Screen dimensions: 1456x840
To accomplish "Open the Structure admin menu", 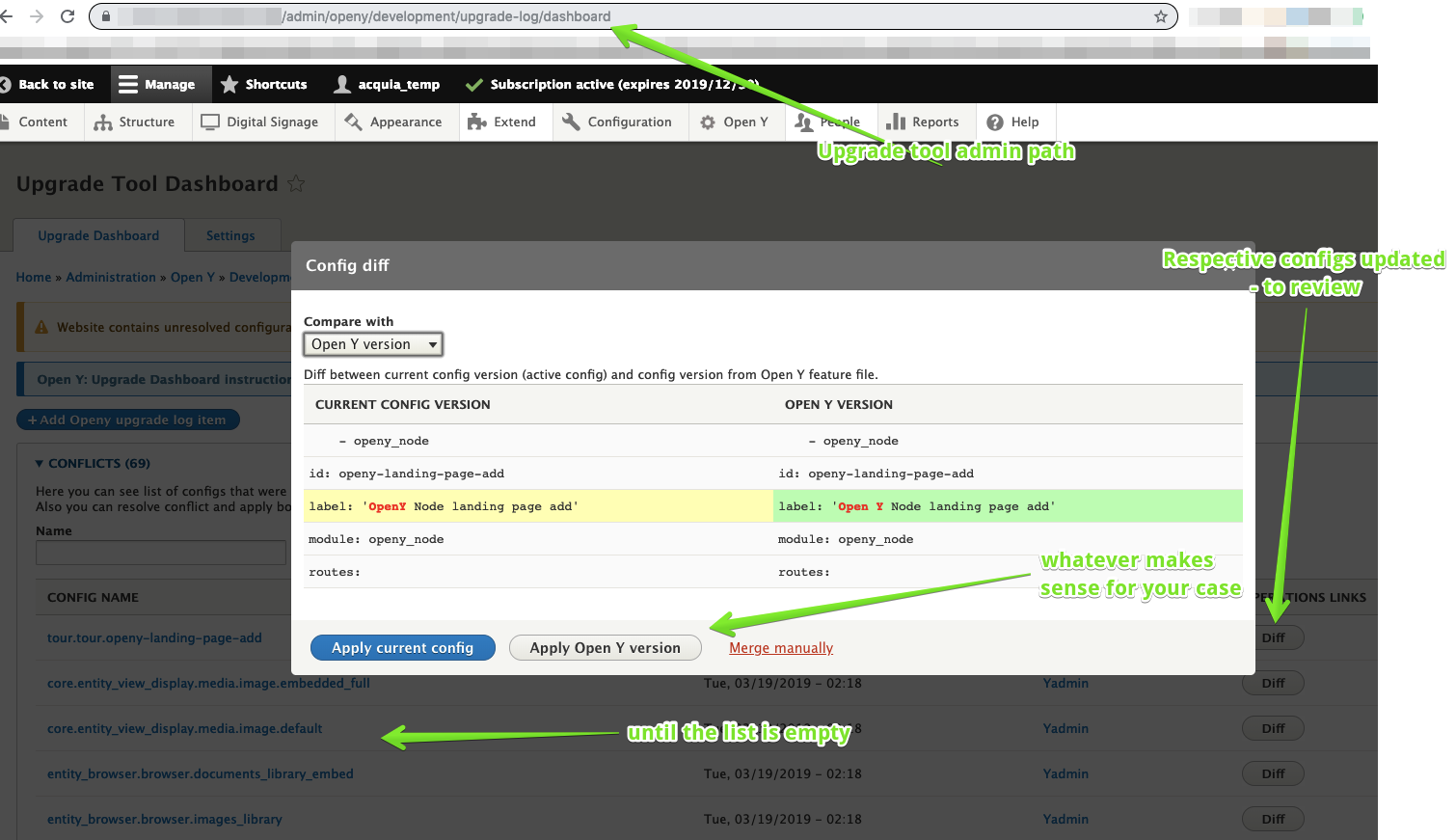I will (135, 122).
